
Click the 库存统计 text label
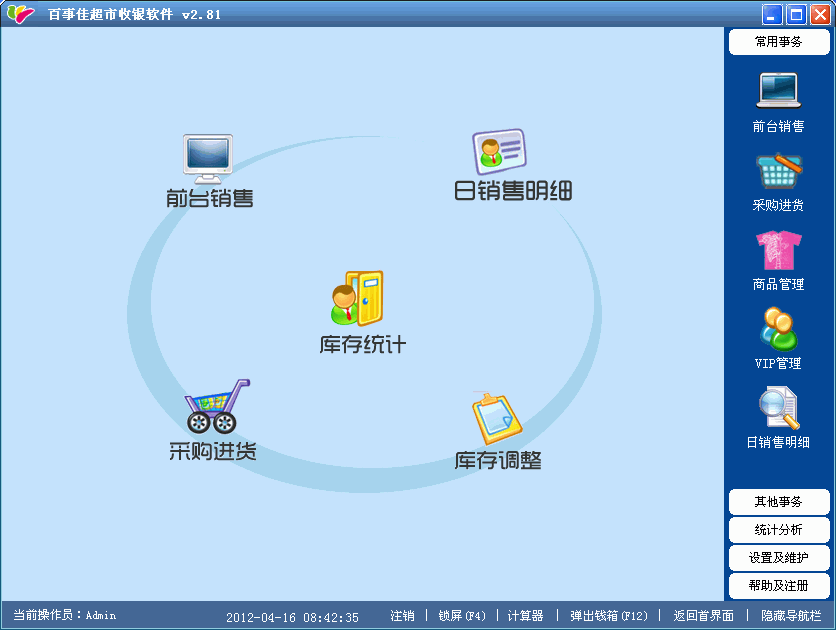(363, 344)
